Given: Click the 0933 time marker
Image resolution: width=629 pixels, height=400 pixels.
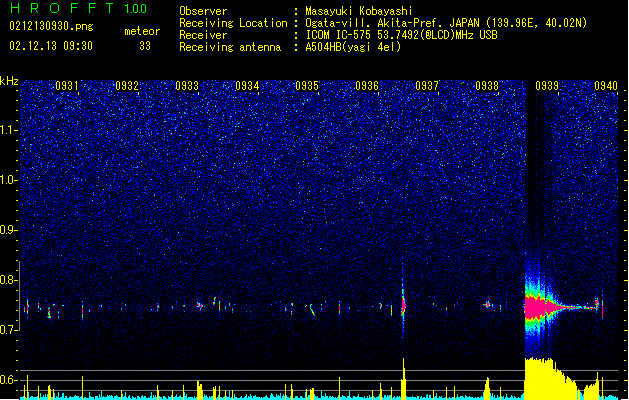Looking at the screenshot, I should point(187,86).
